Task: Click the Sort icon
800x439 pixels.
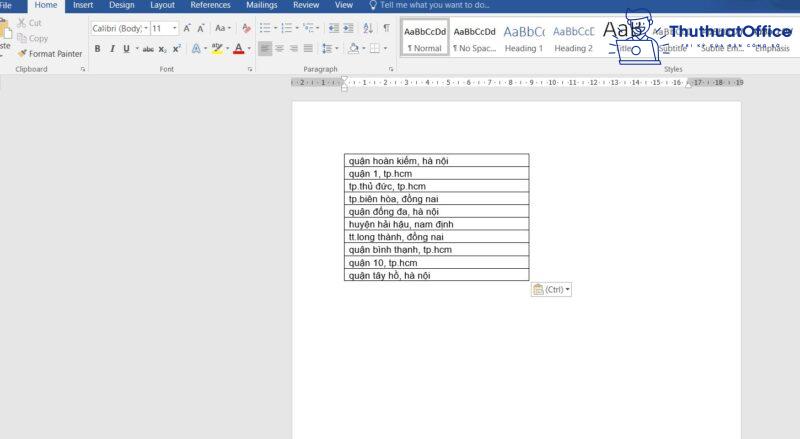Action: click(x=368, y=28)
